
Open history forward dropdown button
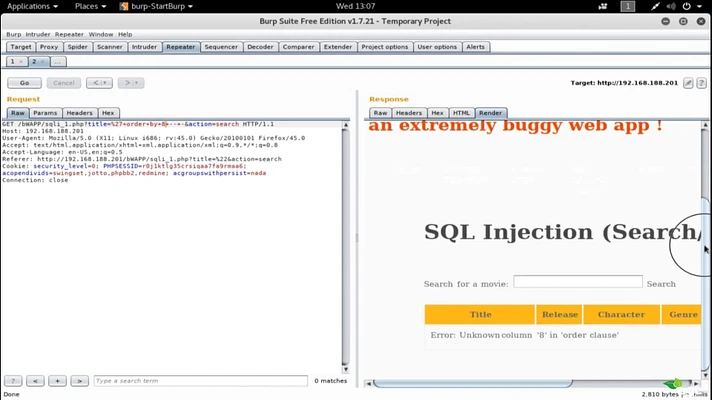point(131,83)
